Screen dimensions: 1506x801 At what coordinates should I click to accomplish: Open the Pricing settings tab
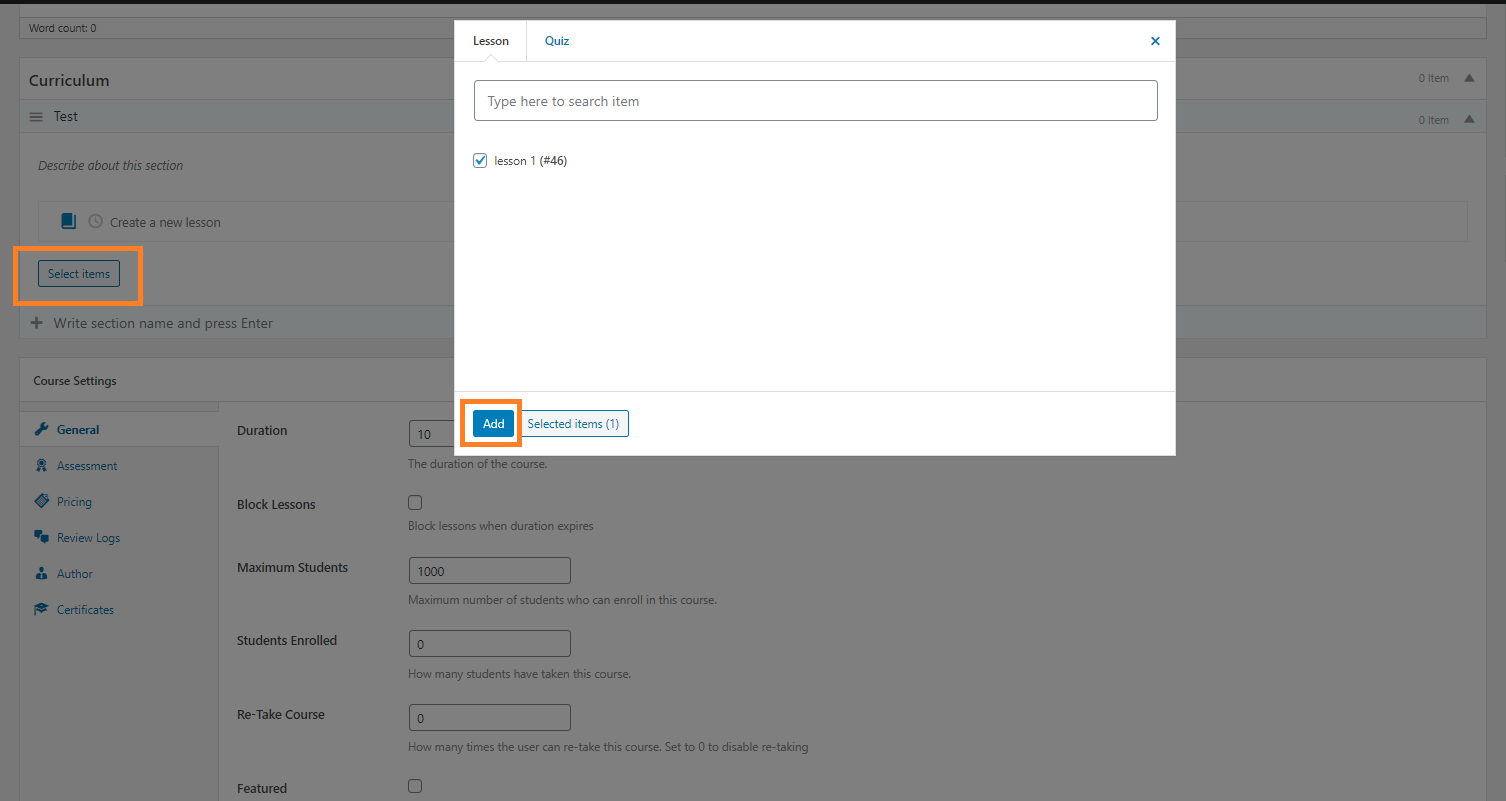coord(119,502)
